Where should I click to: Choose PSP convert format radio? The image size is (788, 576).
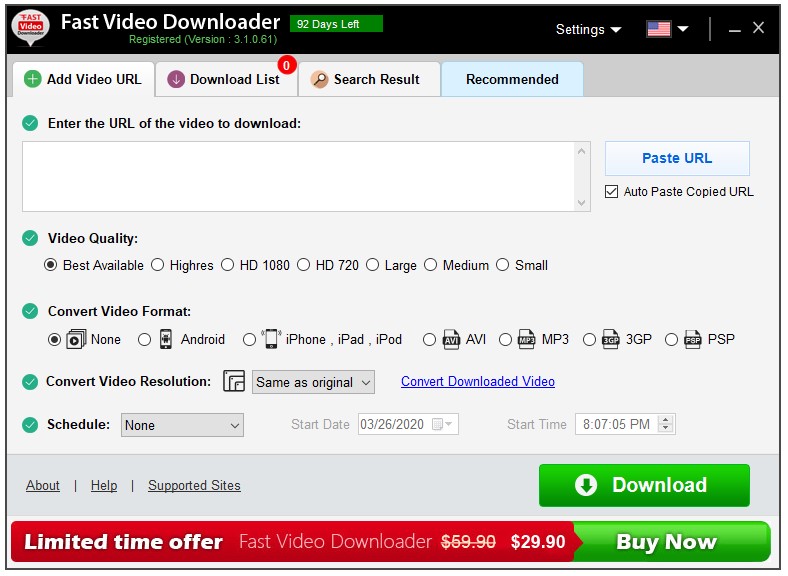(671, 340)
